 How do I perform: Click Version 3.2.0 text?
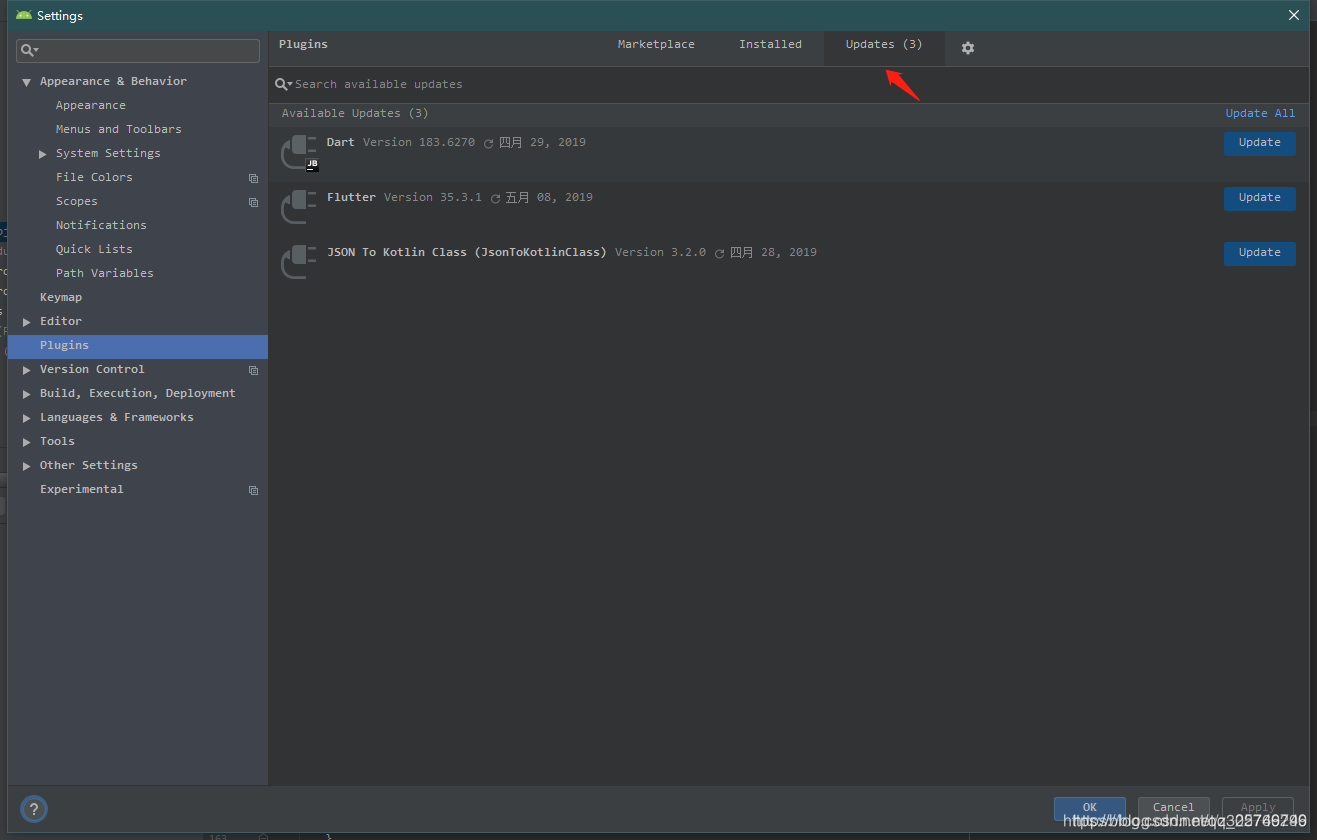[x=660, y=253]
